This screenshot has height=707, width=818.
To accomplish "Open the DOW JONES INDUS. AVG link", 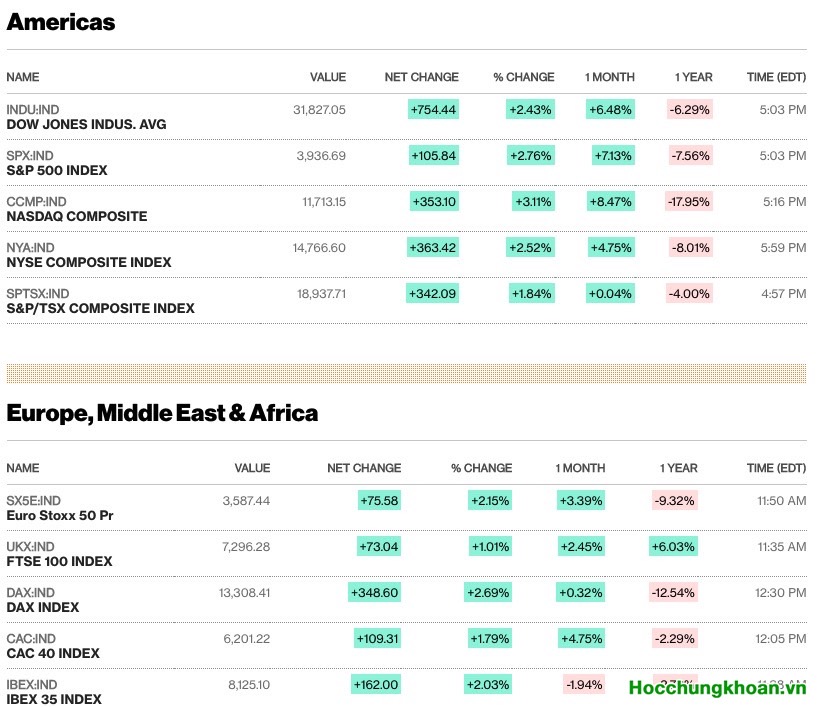I will tap(86, 125).
